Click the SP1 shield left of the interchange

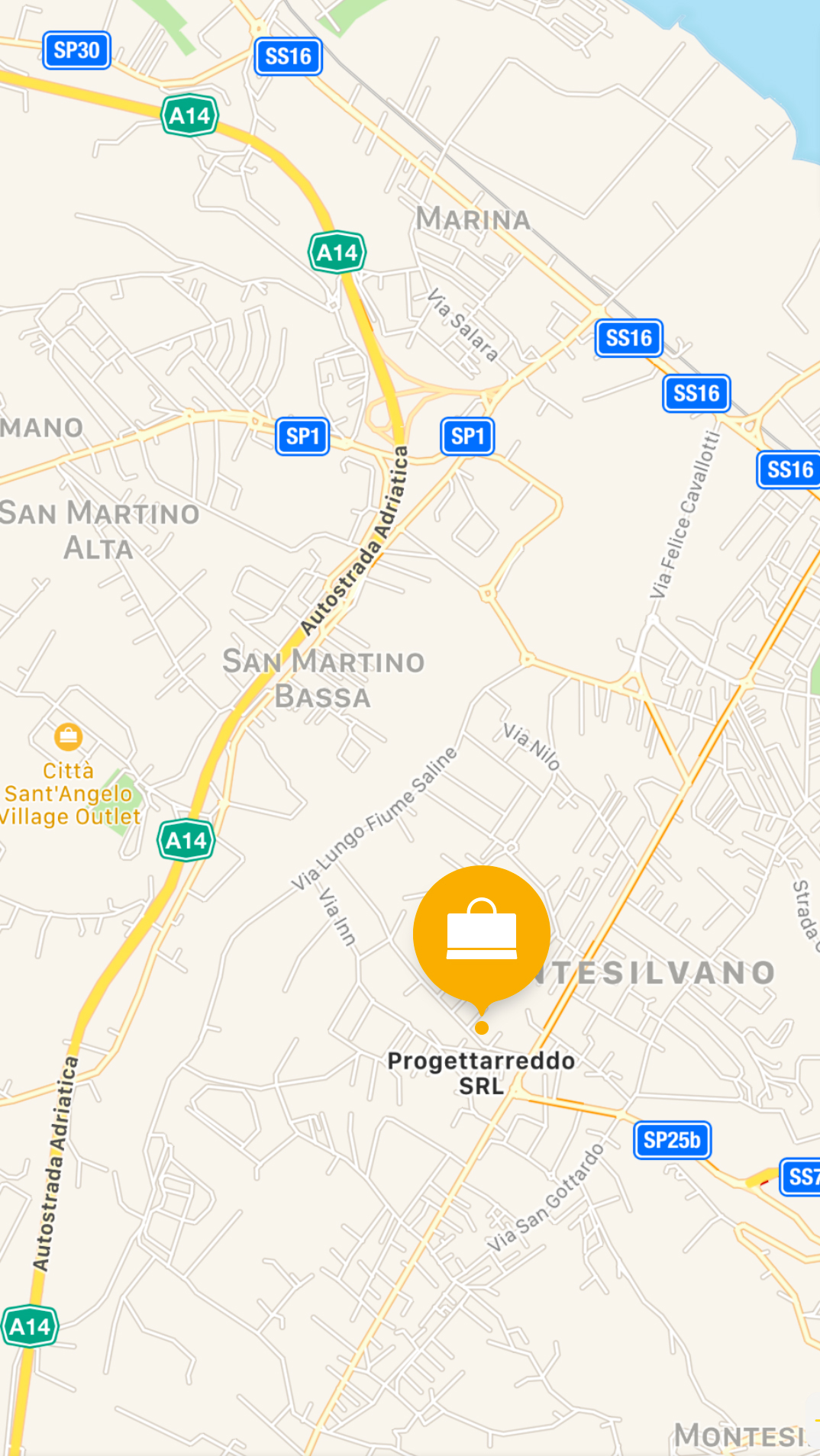click(302, 436)
